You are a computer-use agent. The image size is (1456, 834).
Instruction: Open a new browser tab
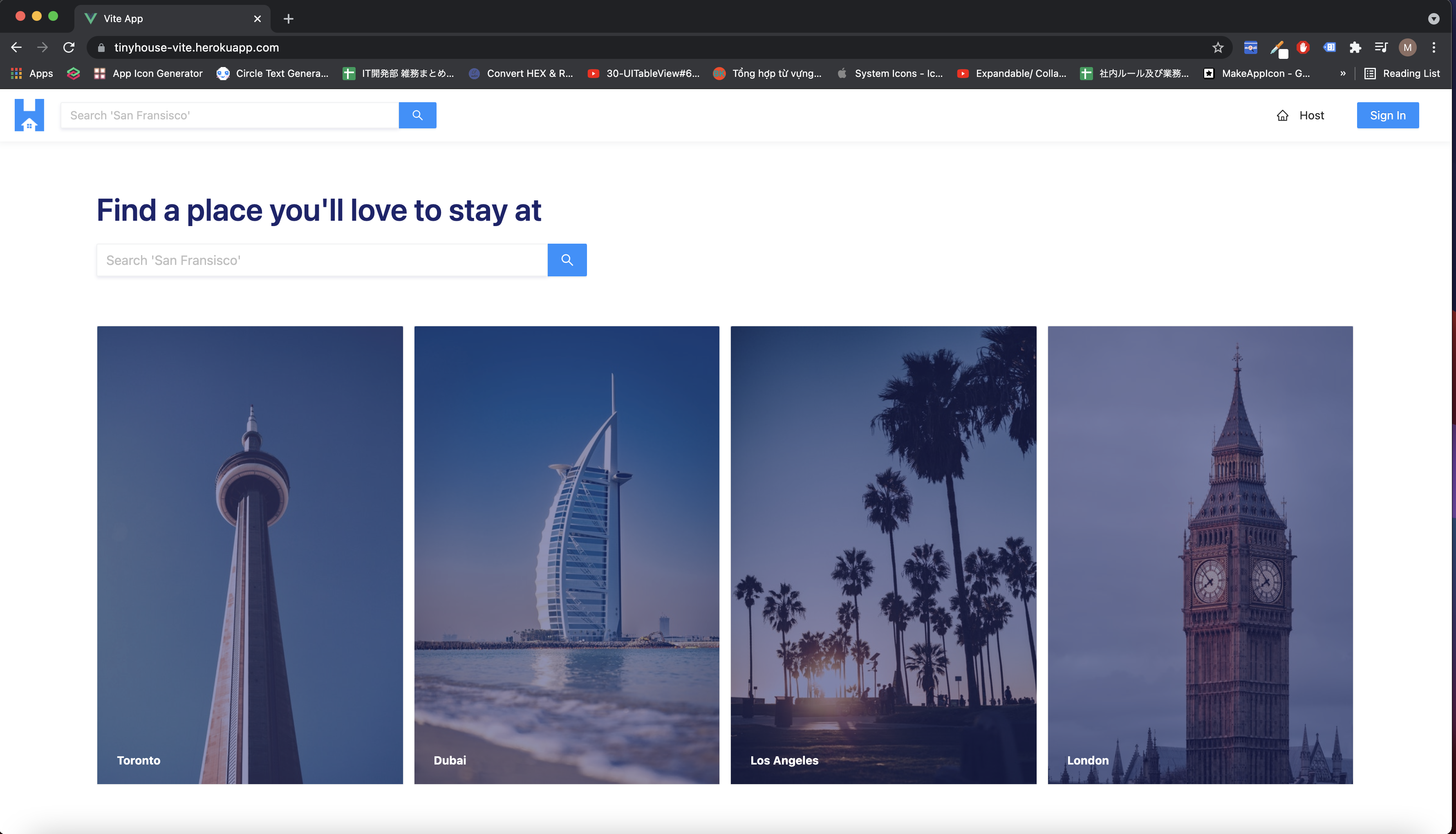point(289,19)
